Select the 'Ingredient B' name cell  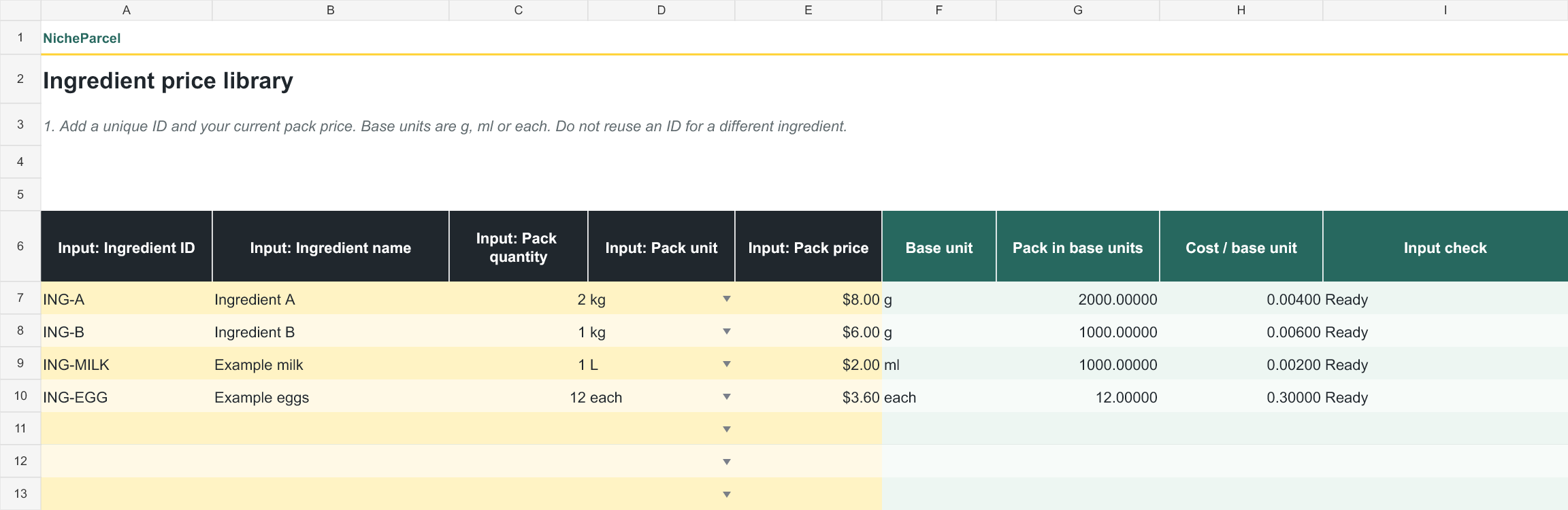[x=331, y=330]
